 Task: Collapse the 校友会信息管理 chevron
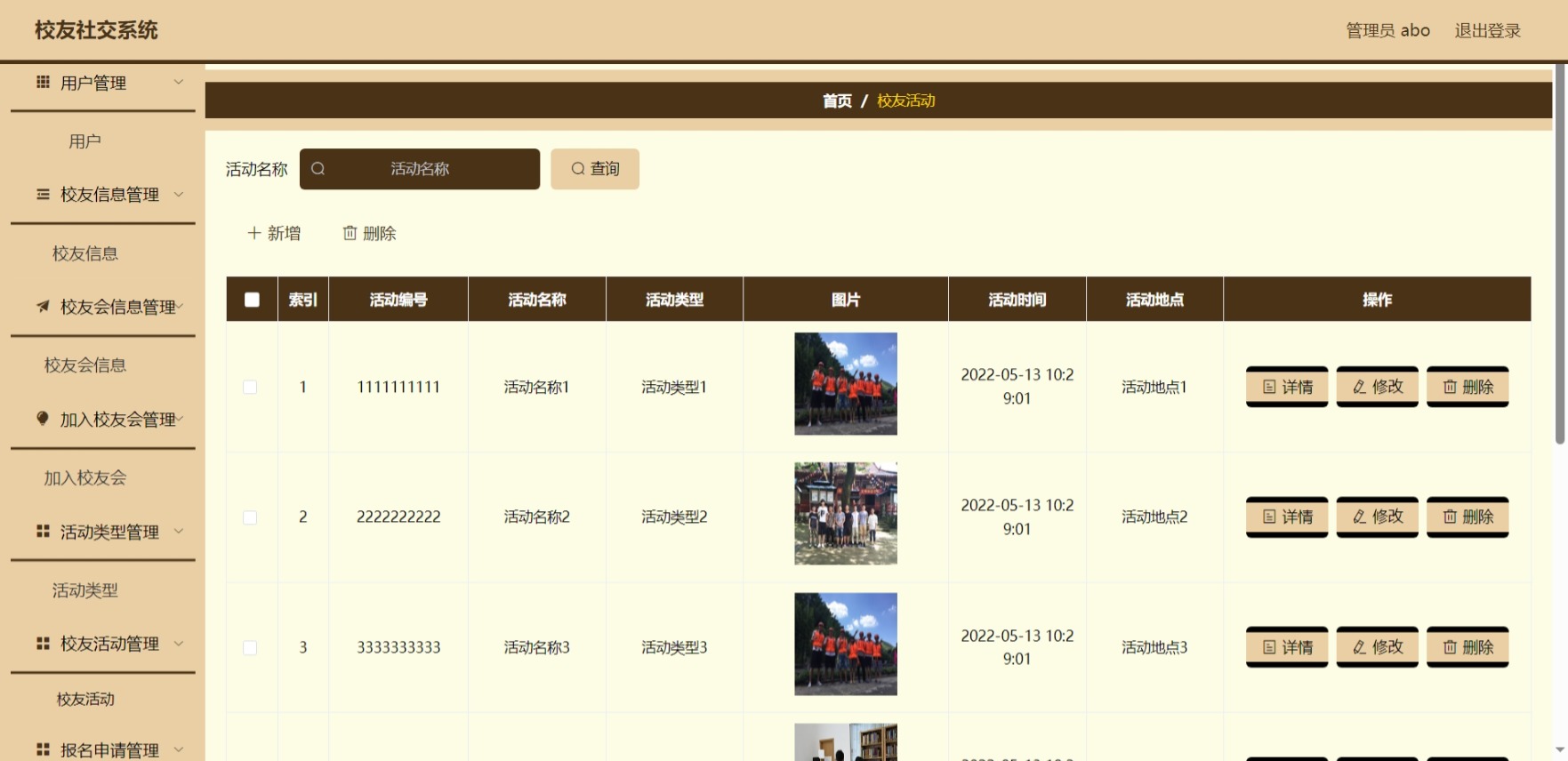180,306
